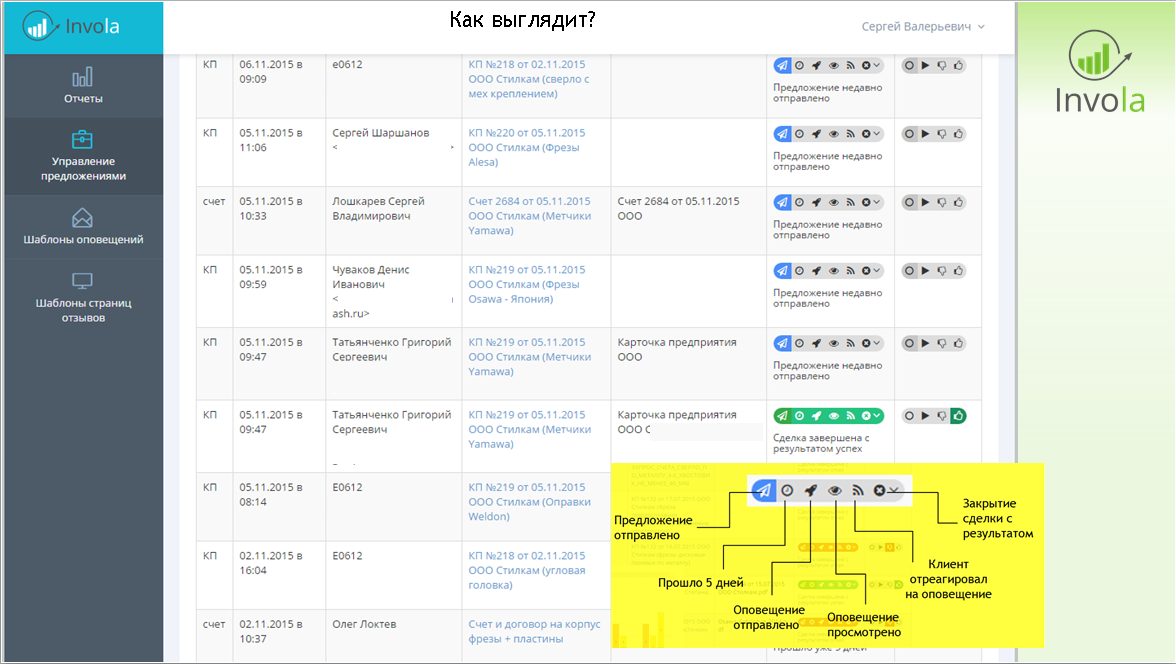Image resolution: width=1176 pixels, height=664 pixels.
Task: Open link Счет и договор на корпус фрезы
Action: 534,631
